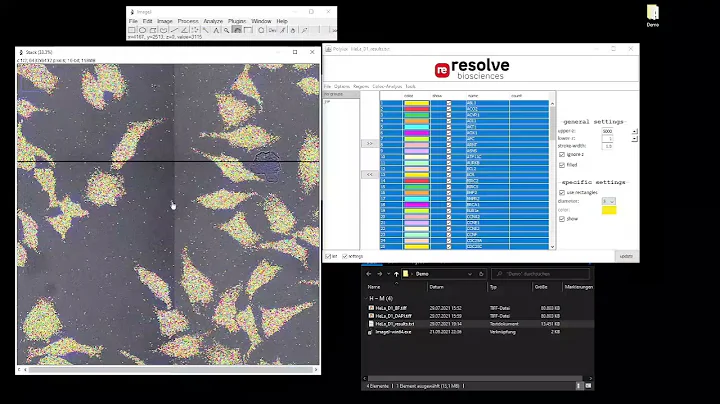Click the 'Demo durchsuchen' search box
The height and width of the screenshot is (404, 720).
[540, 274]
